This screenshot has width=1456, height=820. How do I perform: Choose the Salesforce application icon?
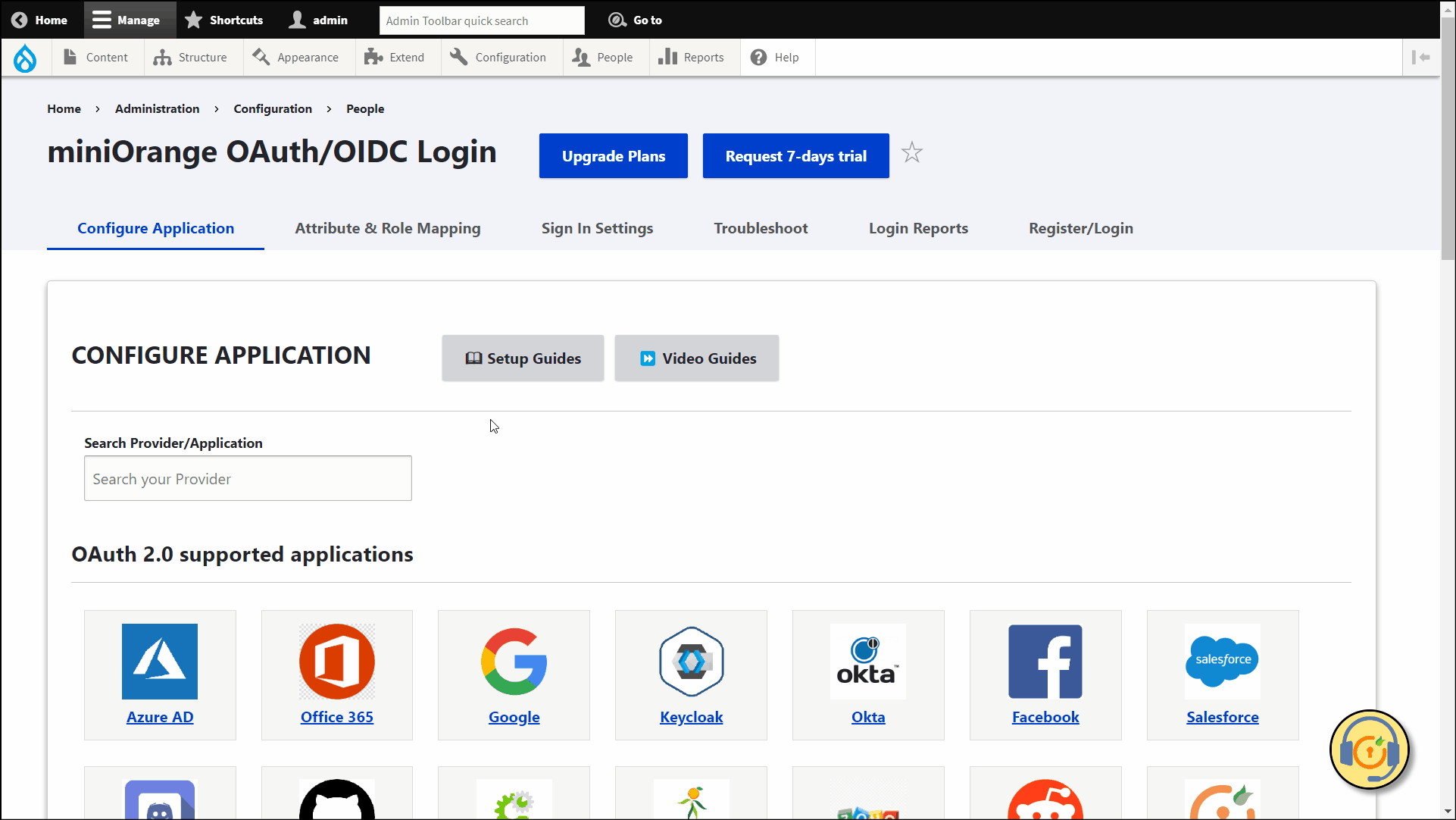1222,662
